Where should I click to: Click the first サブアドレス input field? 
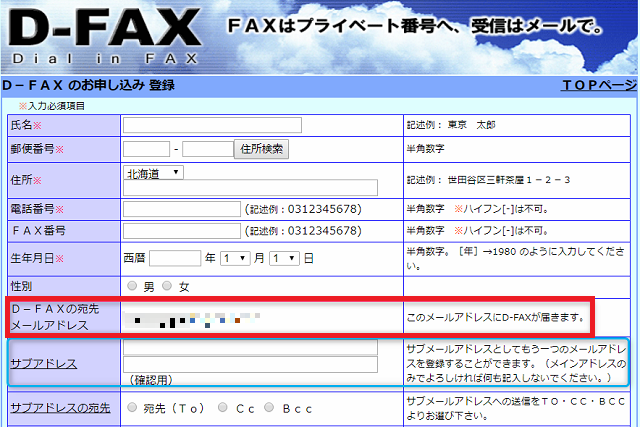tap(250, 348)
